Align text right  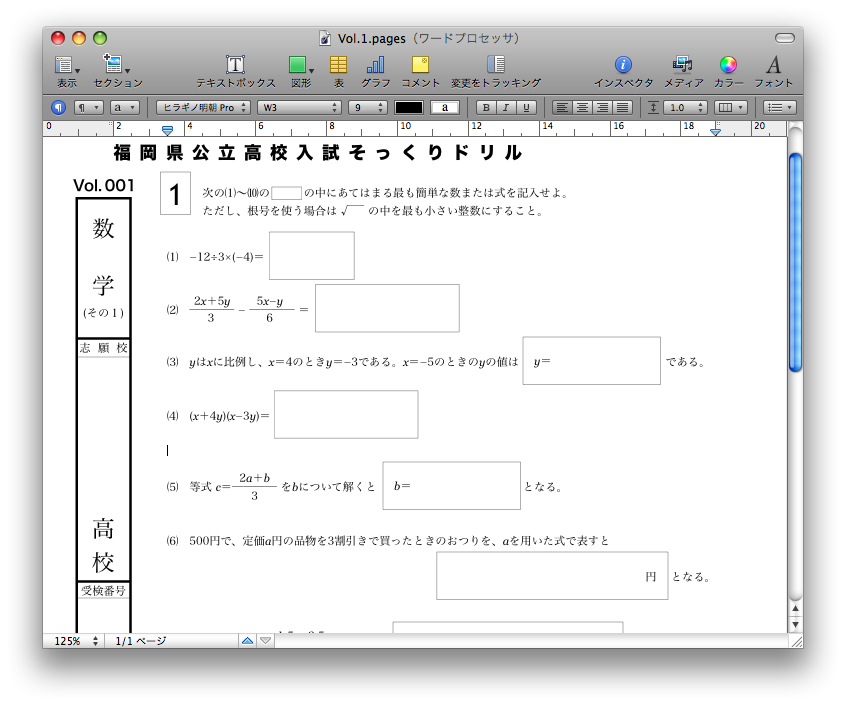pyautogui.click(x=602, y=108)
